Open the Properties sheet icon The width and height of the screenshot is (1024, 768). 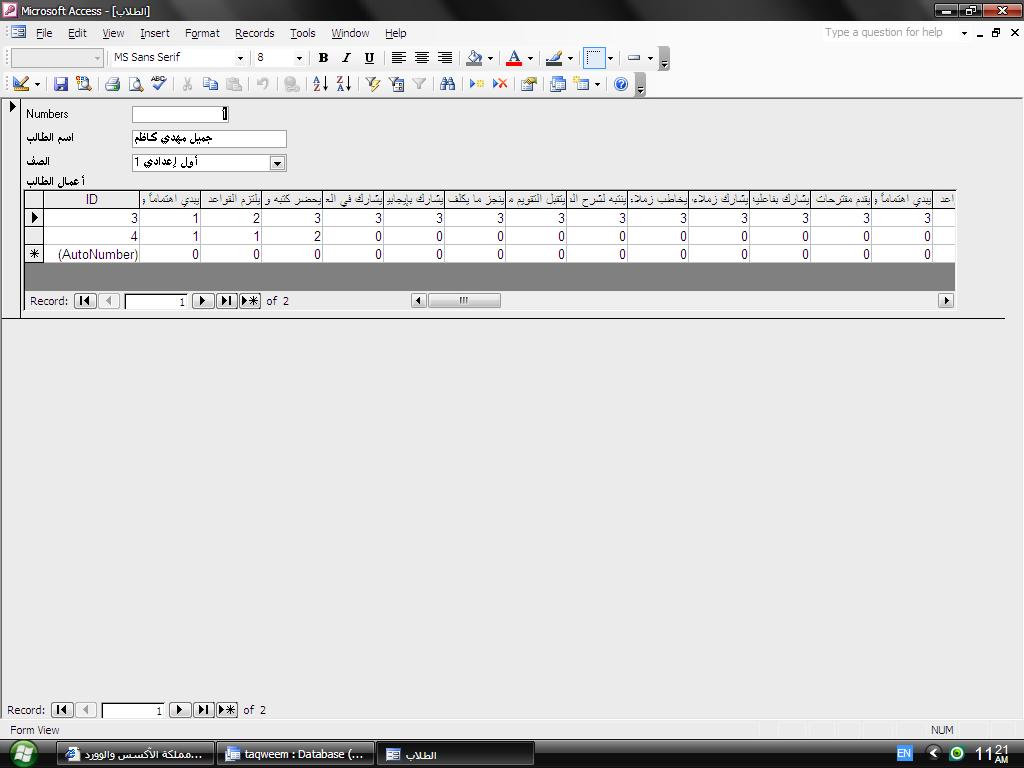click(529, 84)
